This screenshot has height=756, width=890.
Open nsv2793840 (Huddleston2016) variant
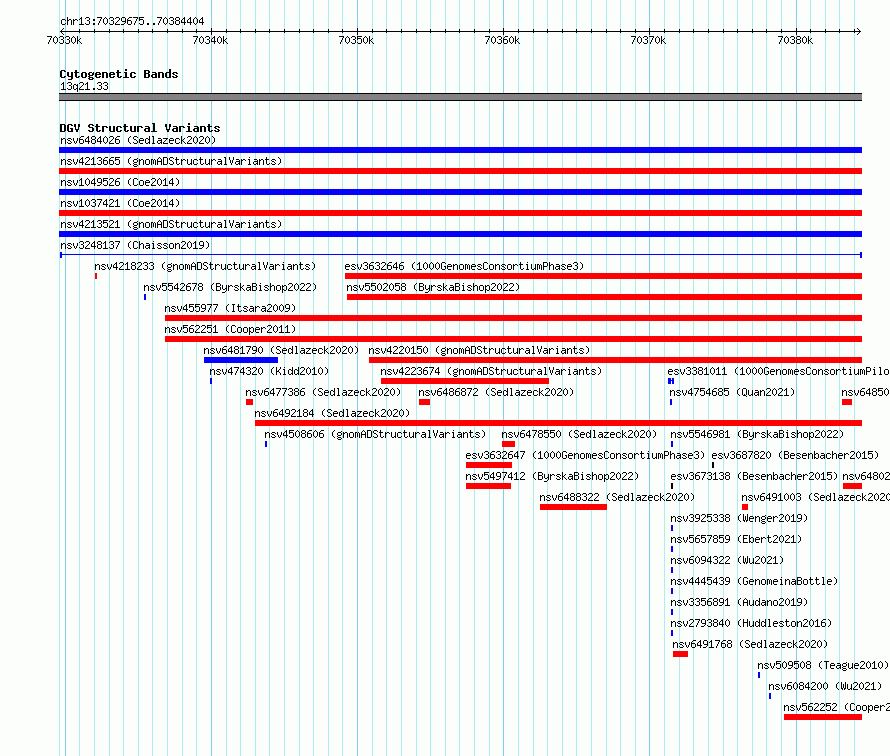pos(750,623)
